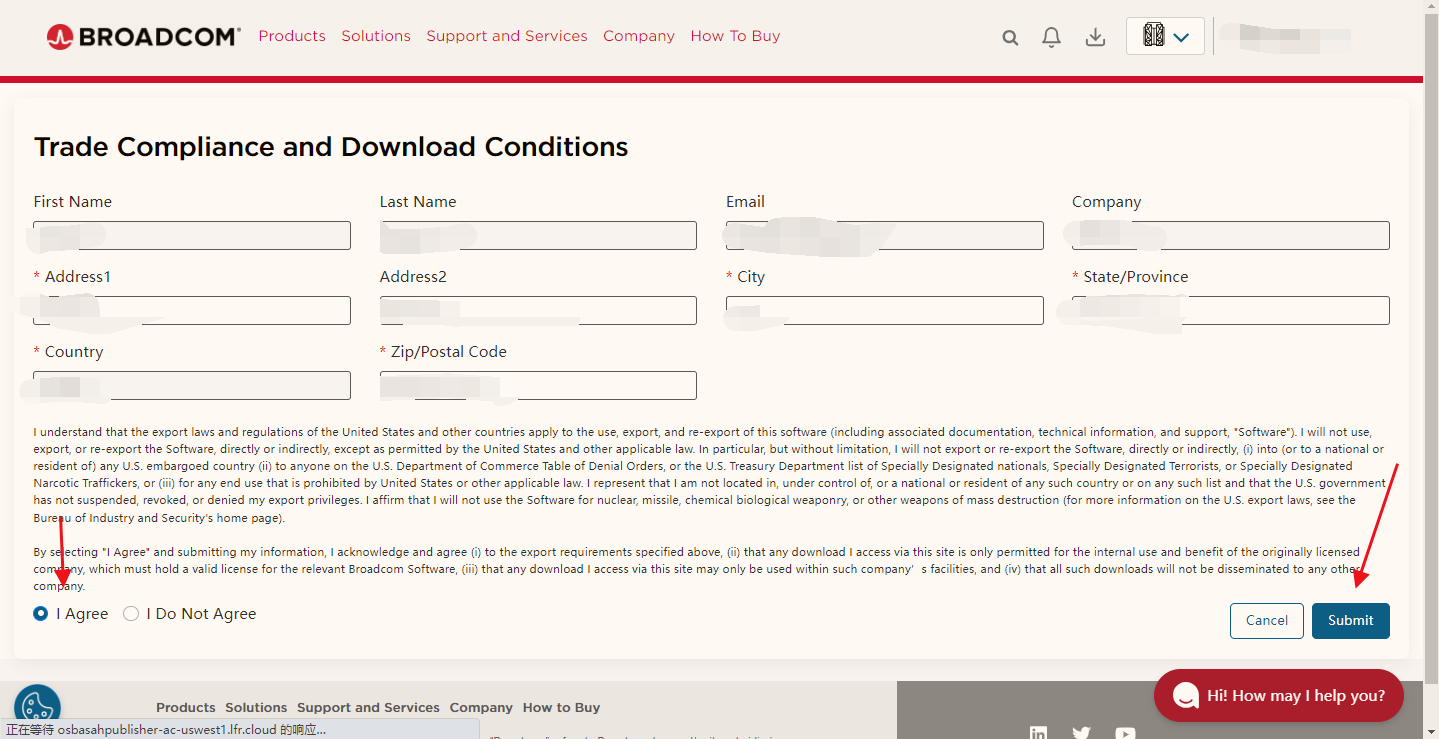This screenshot has height=739, width=1439.
Task: Click the First Name field
Action: (x=192, y=235)
